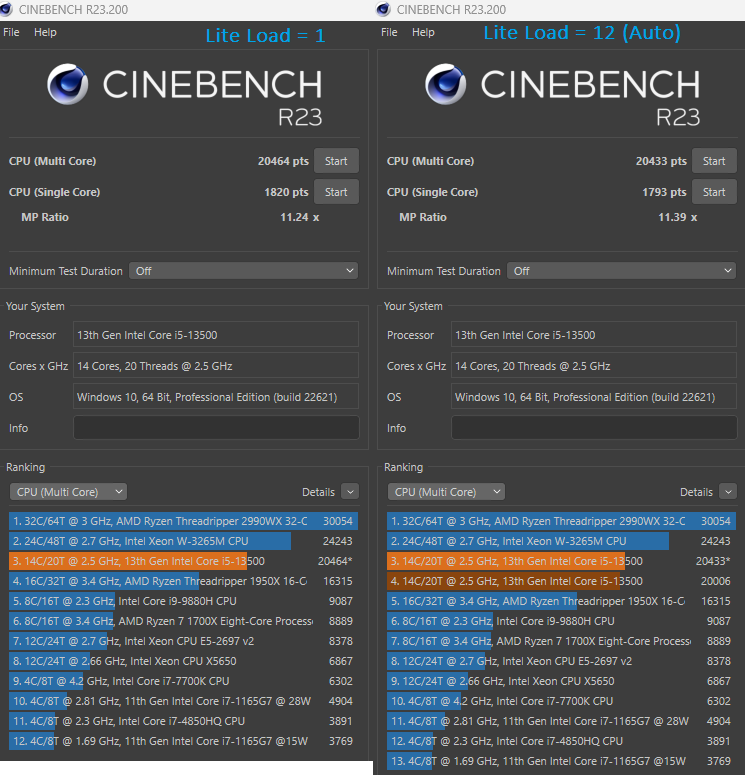The height and width of the screenshot is (775, 745).
Task: Select Ryzen 7 1700X ranking row, right window
Action: coord(562,641)
